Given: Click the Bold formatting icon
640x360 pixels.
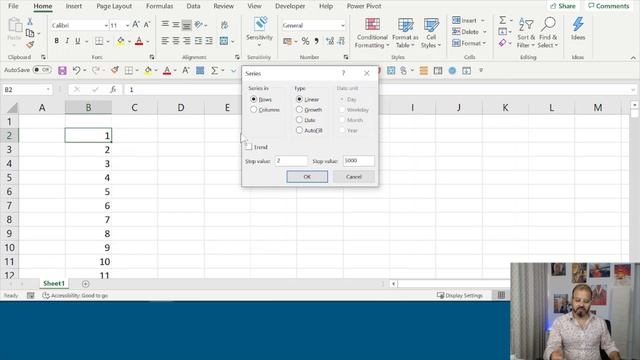Looking at the screenshot, I should pyautogui.click(x=56, y=41).
